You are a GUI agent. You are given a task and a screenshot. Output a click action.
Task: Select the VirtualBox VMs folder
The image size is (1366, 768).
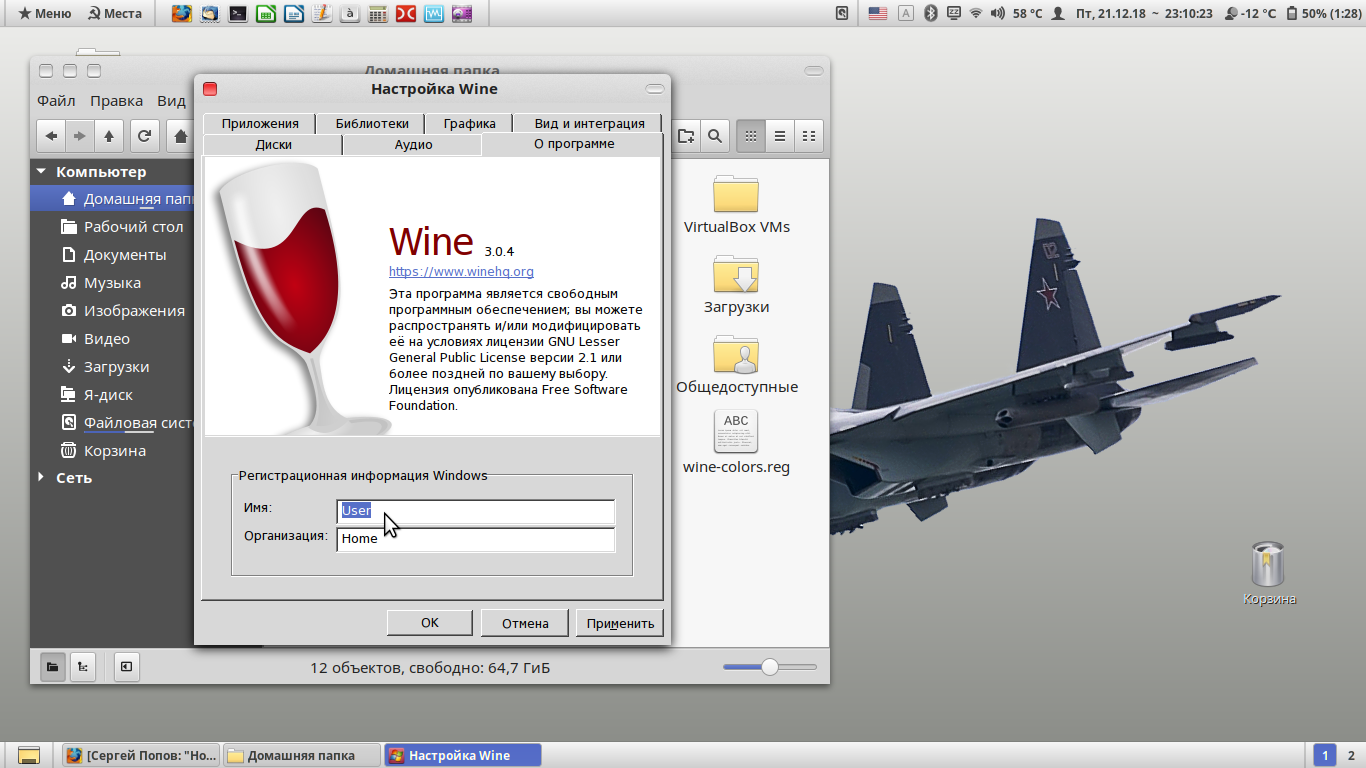736,205
